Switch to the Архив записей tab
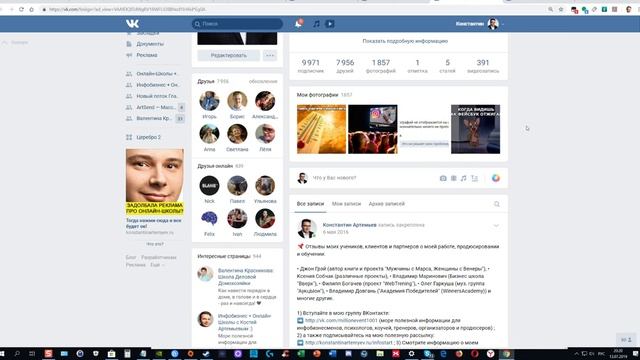 (x=387, y=204)
